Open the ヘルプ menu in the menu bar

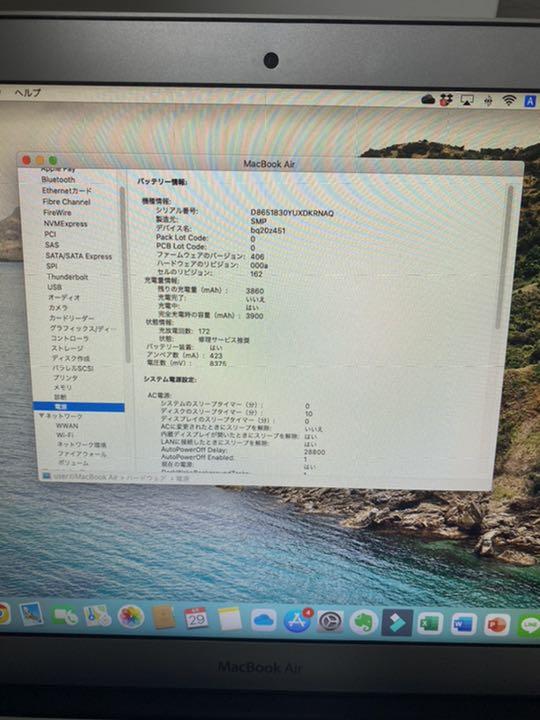click(x=28, y=92)
